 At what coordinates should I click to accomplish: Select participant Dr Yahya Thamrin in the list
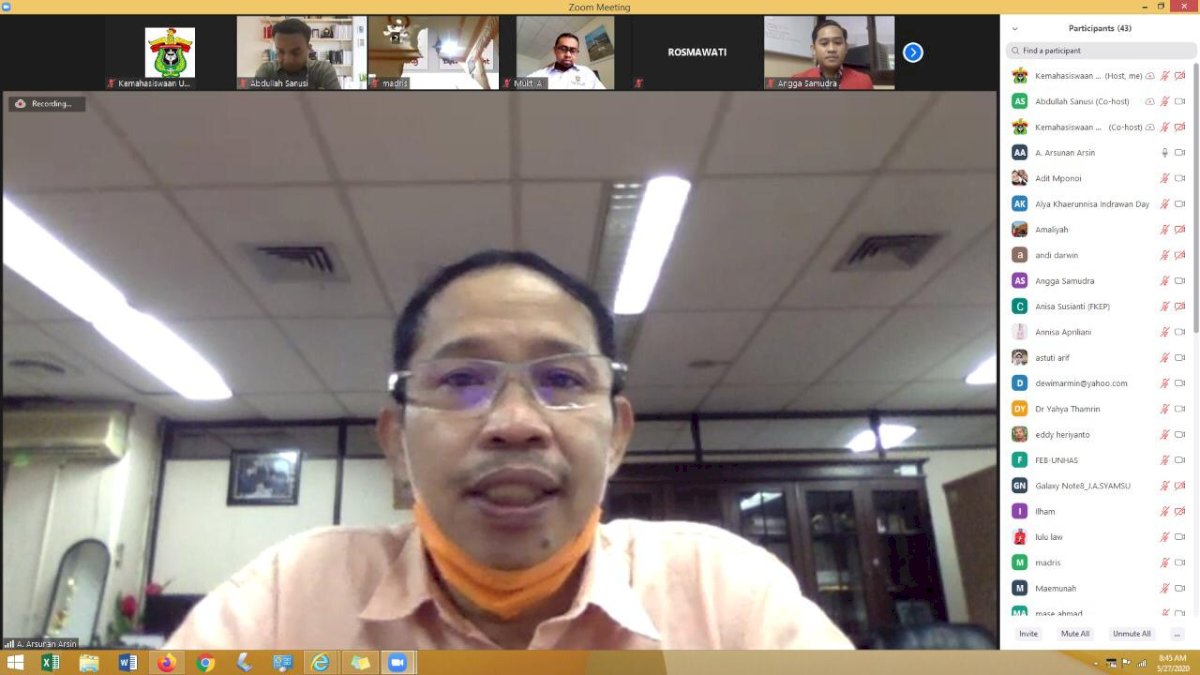pos(1097,409)
